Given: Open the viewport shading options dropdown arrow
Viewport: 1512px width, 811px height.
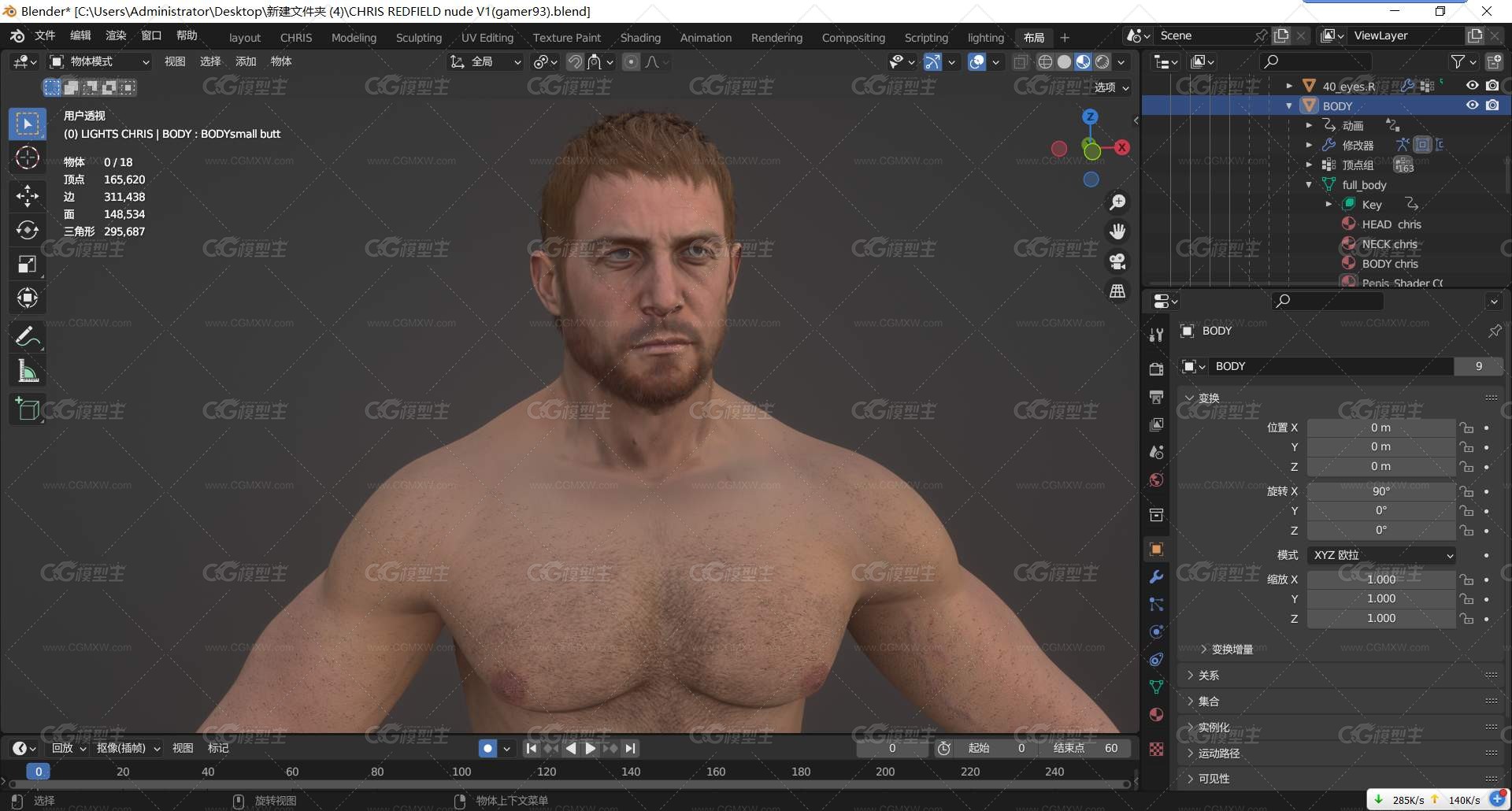Looking at the screenshot, I should coord(1121,62).
